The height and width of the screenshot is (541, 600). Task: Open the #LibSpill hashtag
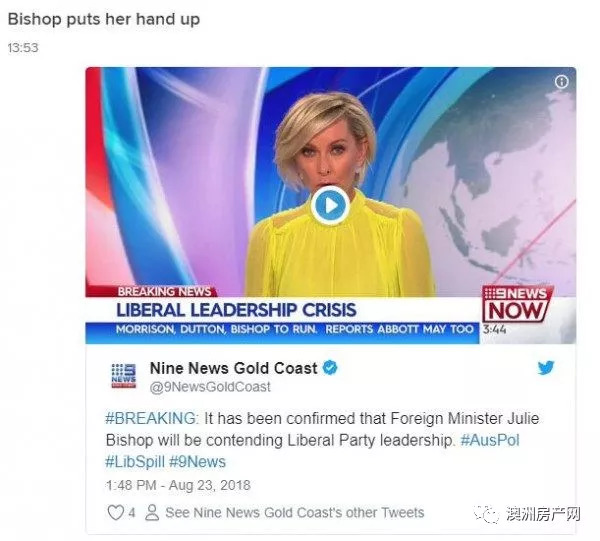coord(135,462)
